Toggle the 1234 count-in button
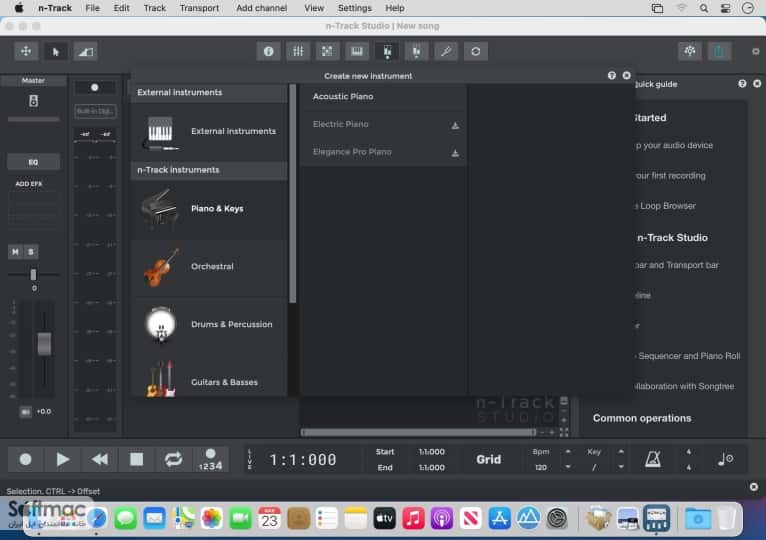Screen dimensions: 766x540 (211, 460)
